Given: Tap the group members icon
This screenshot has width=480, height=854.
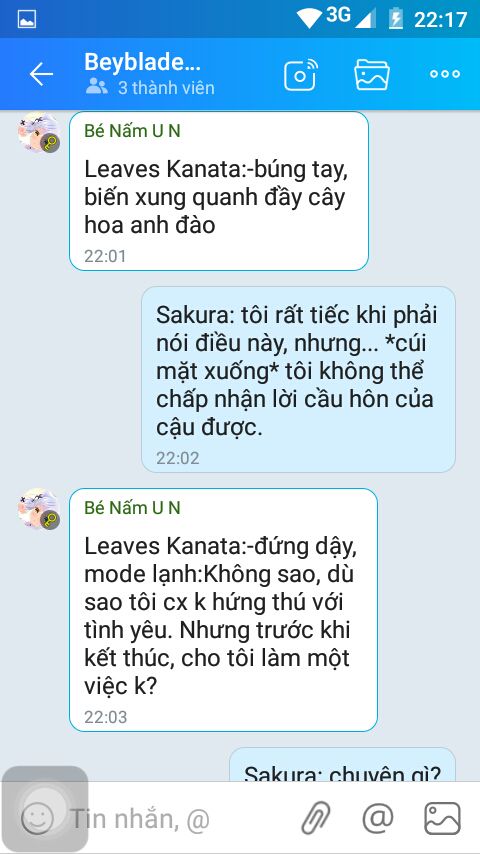Looking at the screenshot, I should pos(96,87).
